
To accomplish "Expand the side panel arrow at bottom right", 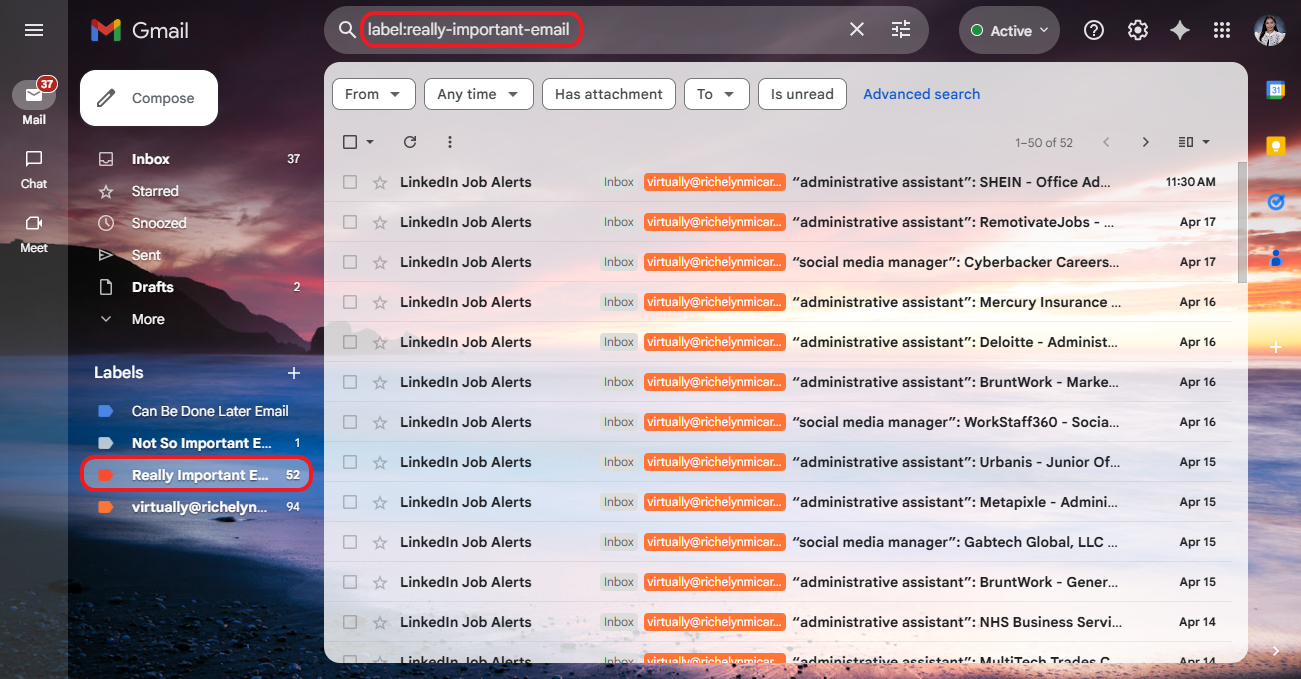I will tap(1276, 651).
